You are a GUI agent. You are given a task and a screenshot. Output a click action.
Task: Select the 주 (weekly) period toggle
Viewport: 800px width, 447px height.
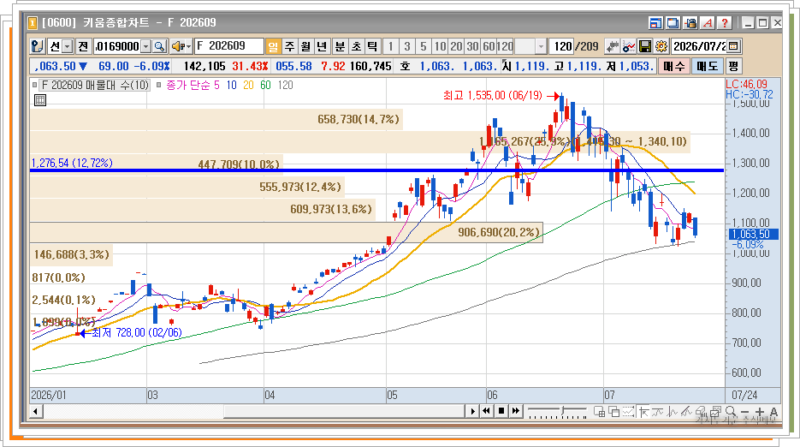[x=289, y=46]
